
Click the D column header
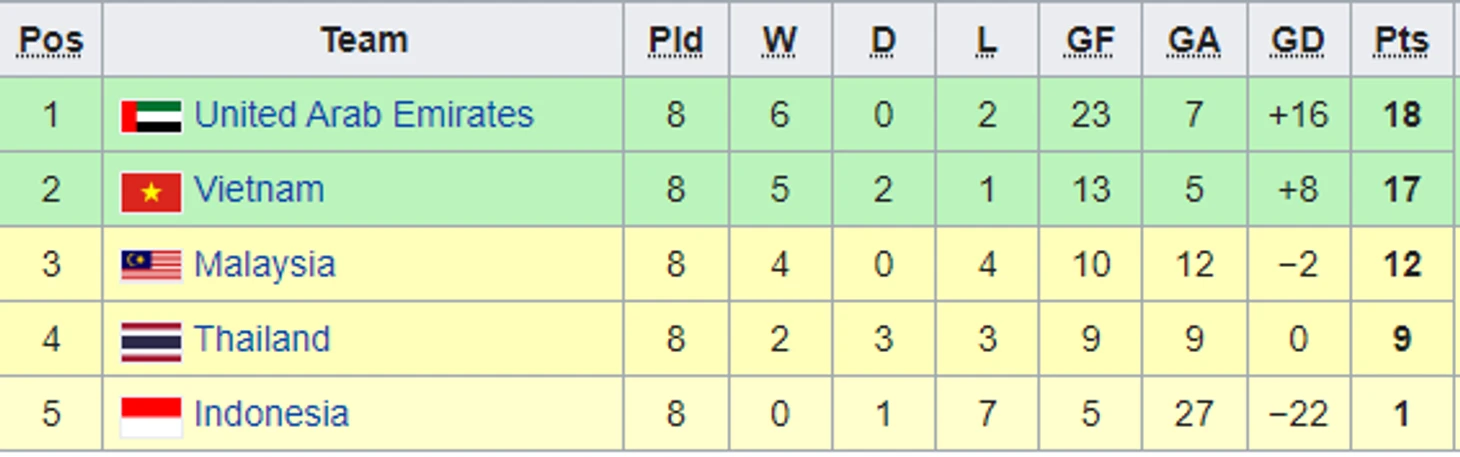click(883, 40)
